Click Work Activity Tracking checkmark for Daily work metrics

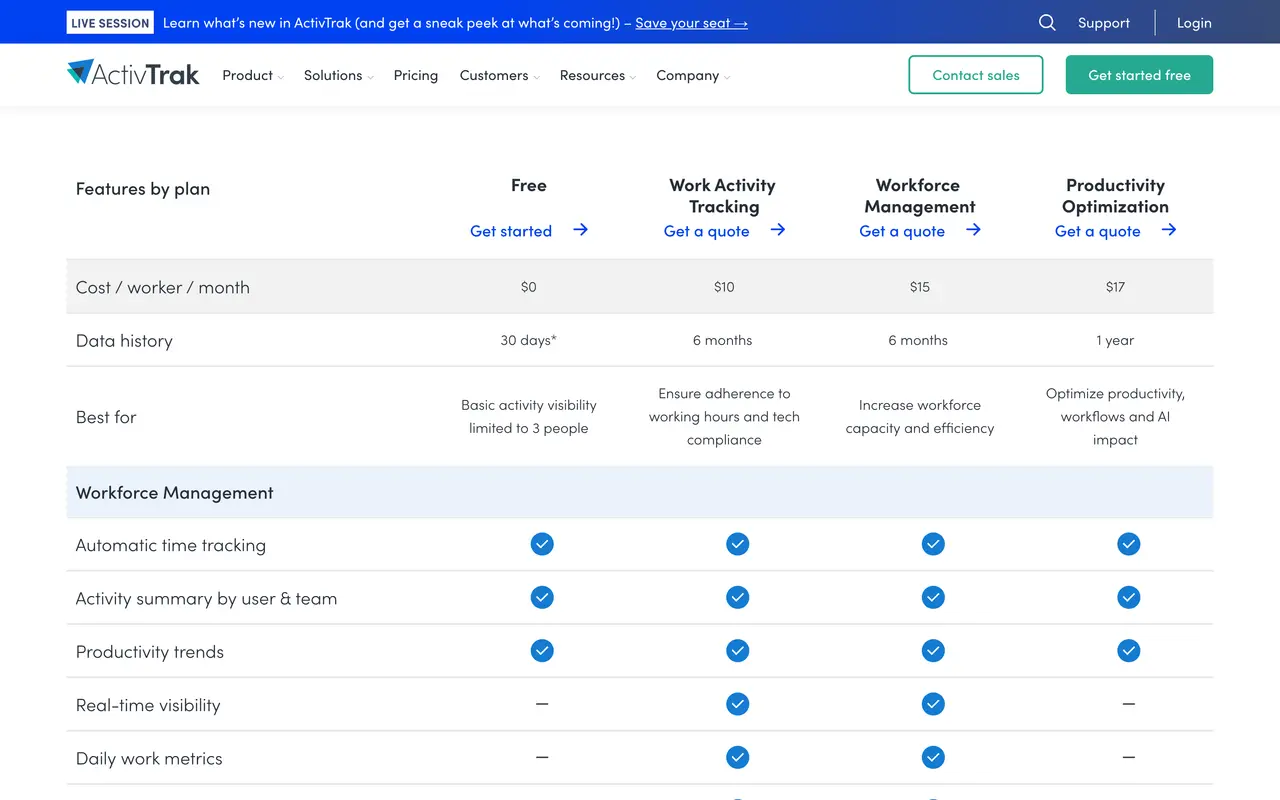click(x=738, y=757)
